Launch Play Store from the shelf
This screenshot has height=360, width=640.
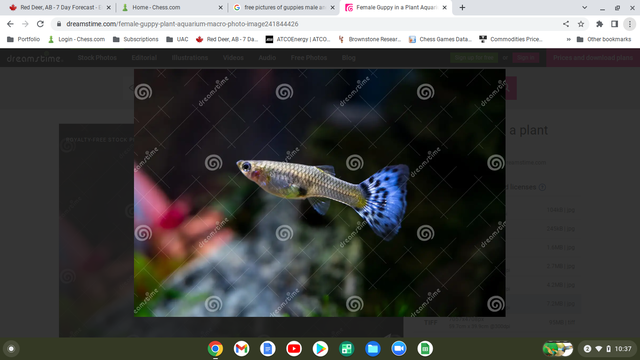coord(320,349)
